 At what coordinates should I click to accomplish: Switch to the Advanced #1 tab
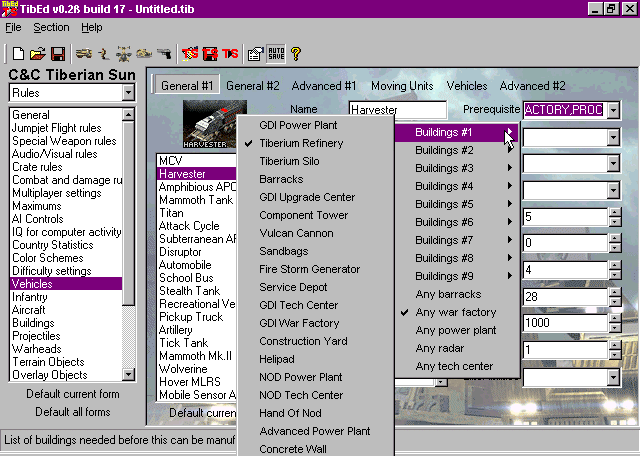tap(324, 86)
